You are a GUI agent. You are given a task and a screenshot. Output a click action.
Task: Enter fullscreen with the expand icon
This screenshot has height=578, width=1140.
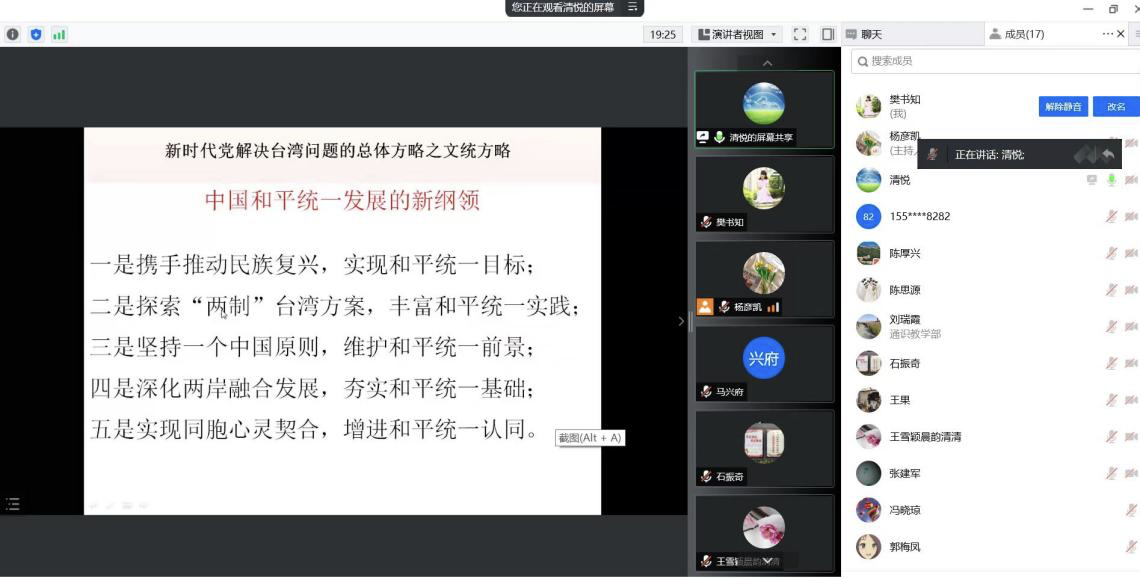pyautogui.click(x=799, y=33)
